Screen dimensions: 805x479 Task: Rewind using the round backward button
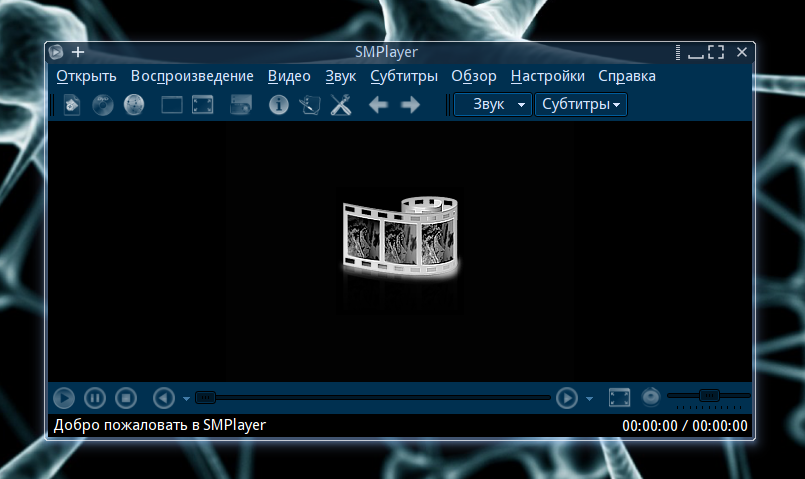click(x=164, y=398)
